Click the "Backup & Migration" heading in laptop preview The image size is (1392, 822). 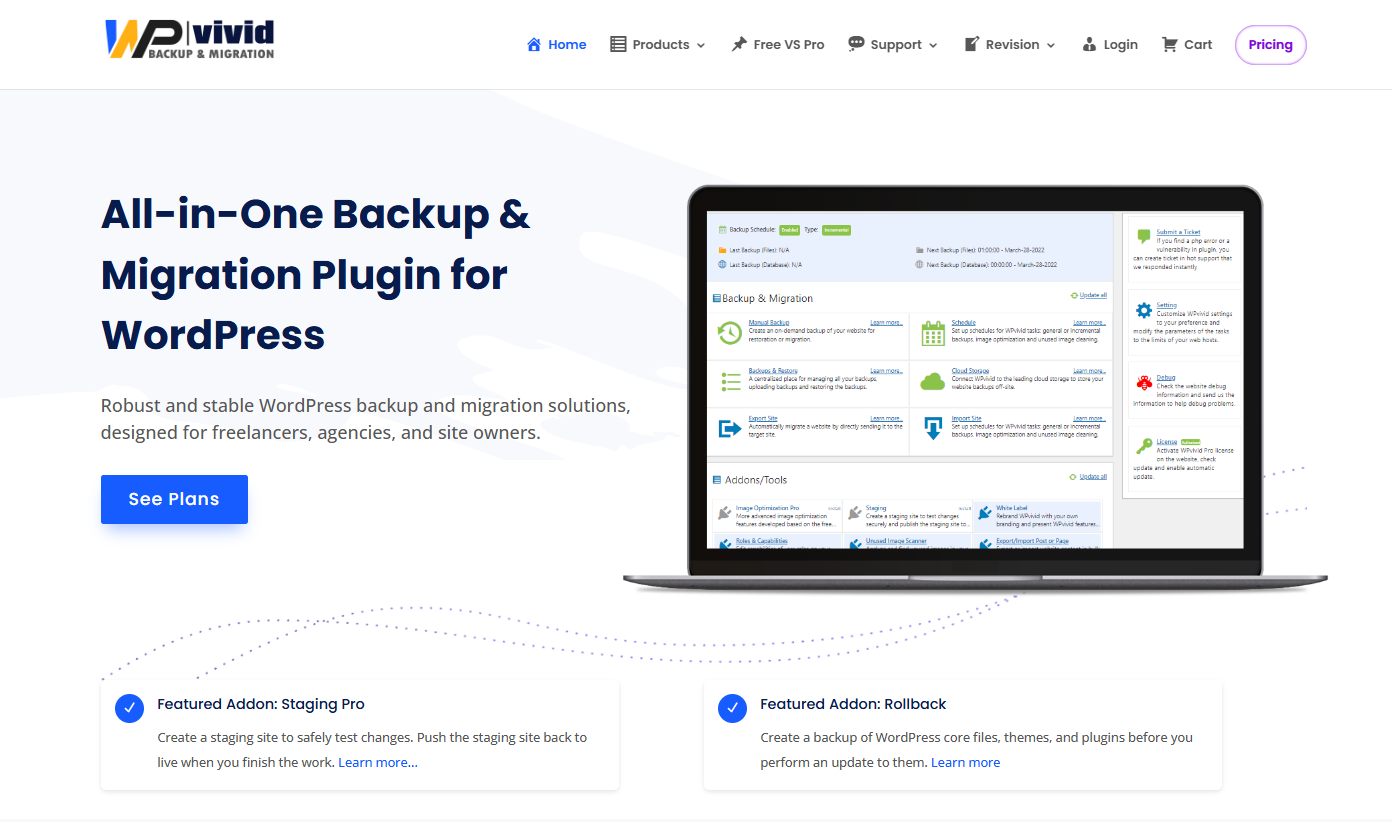[767, 298]
